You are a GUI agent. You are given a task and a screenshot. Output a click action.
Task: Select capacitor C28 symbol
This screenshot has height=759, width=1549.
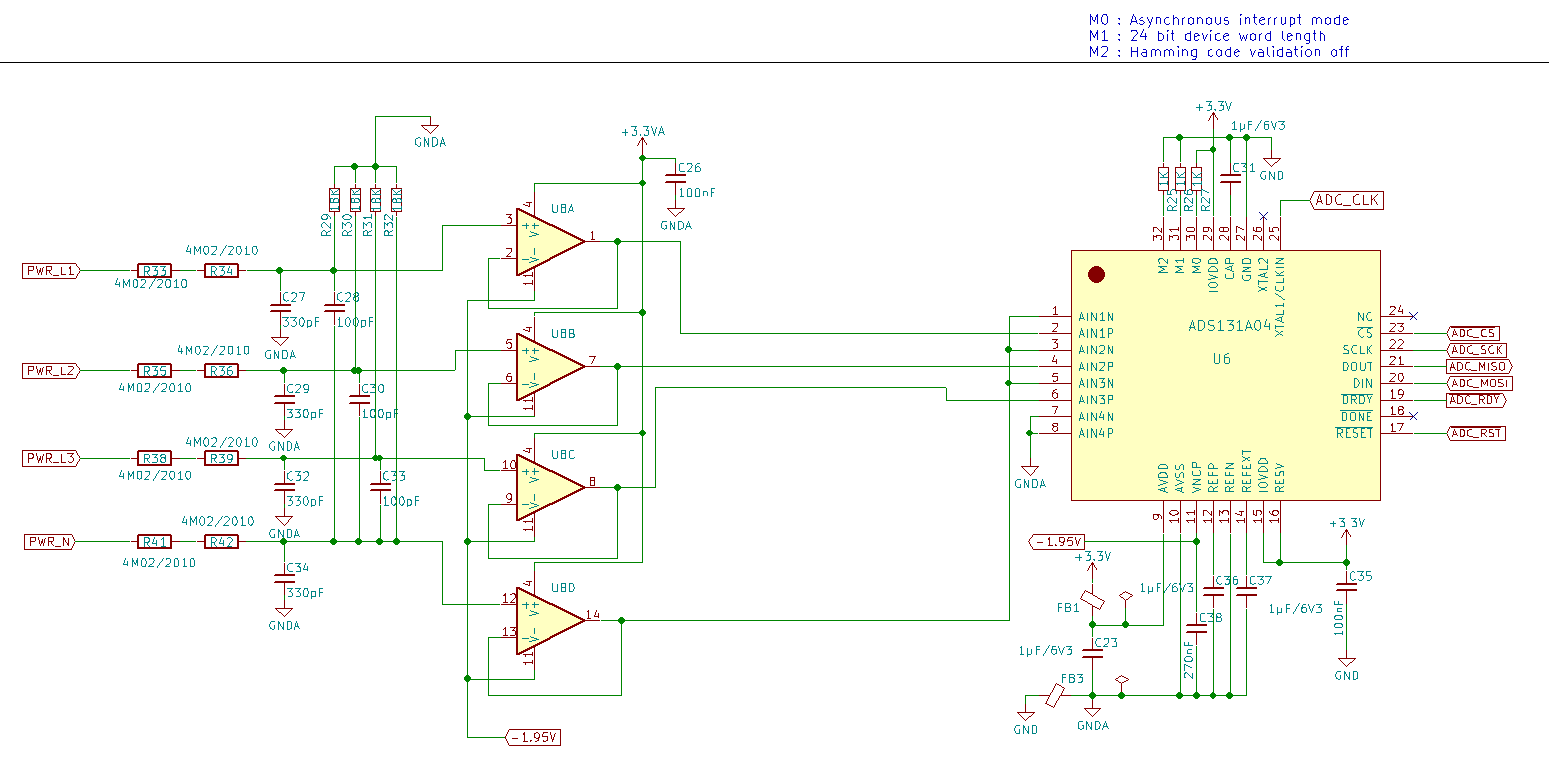point(335,310)
